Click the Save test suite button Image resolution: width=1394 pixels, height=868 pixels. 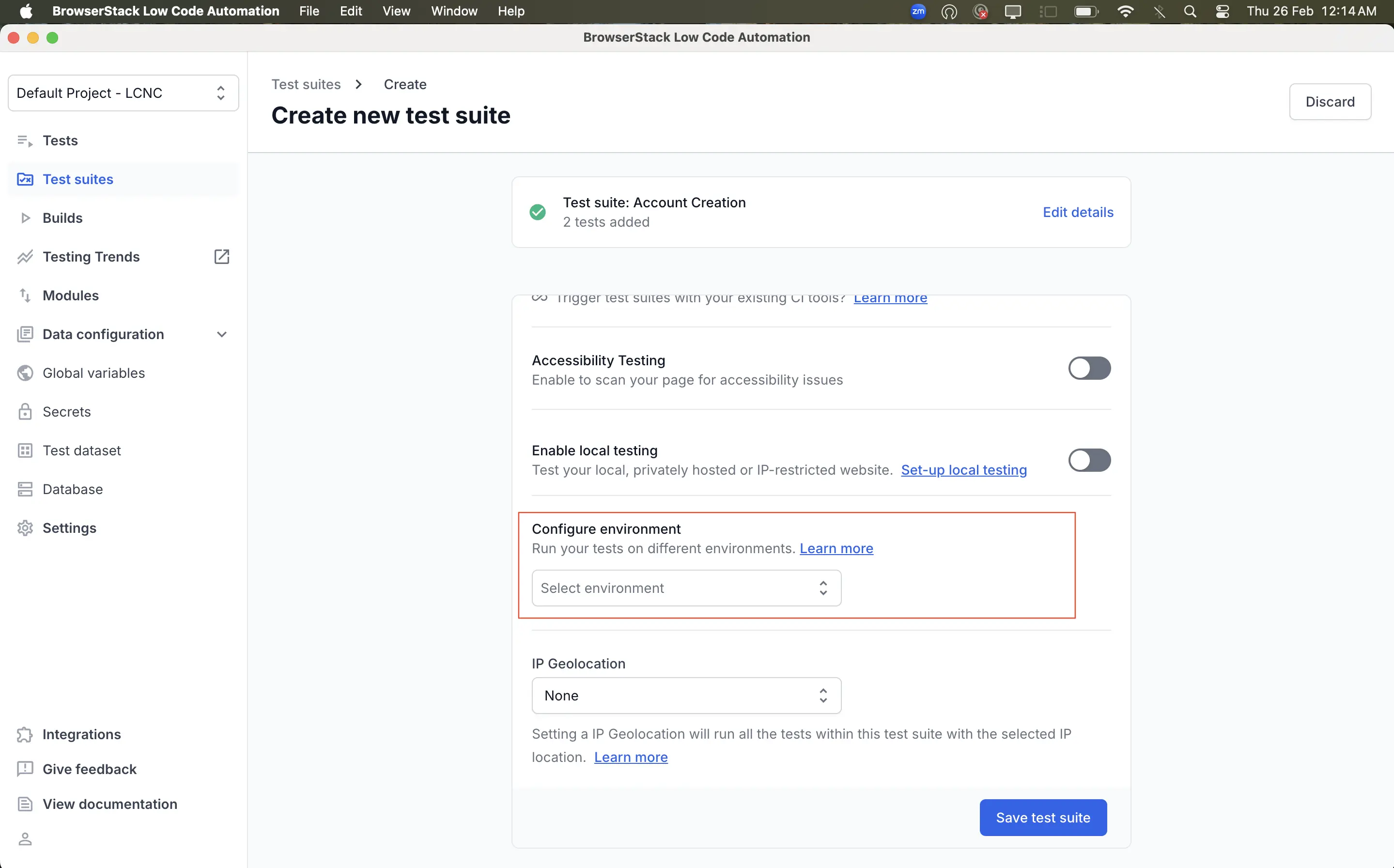tap(1042, 818)
